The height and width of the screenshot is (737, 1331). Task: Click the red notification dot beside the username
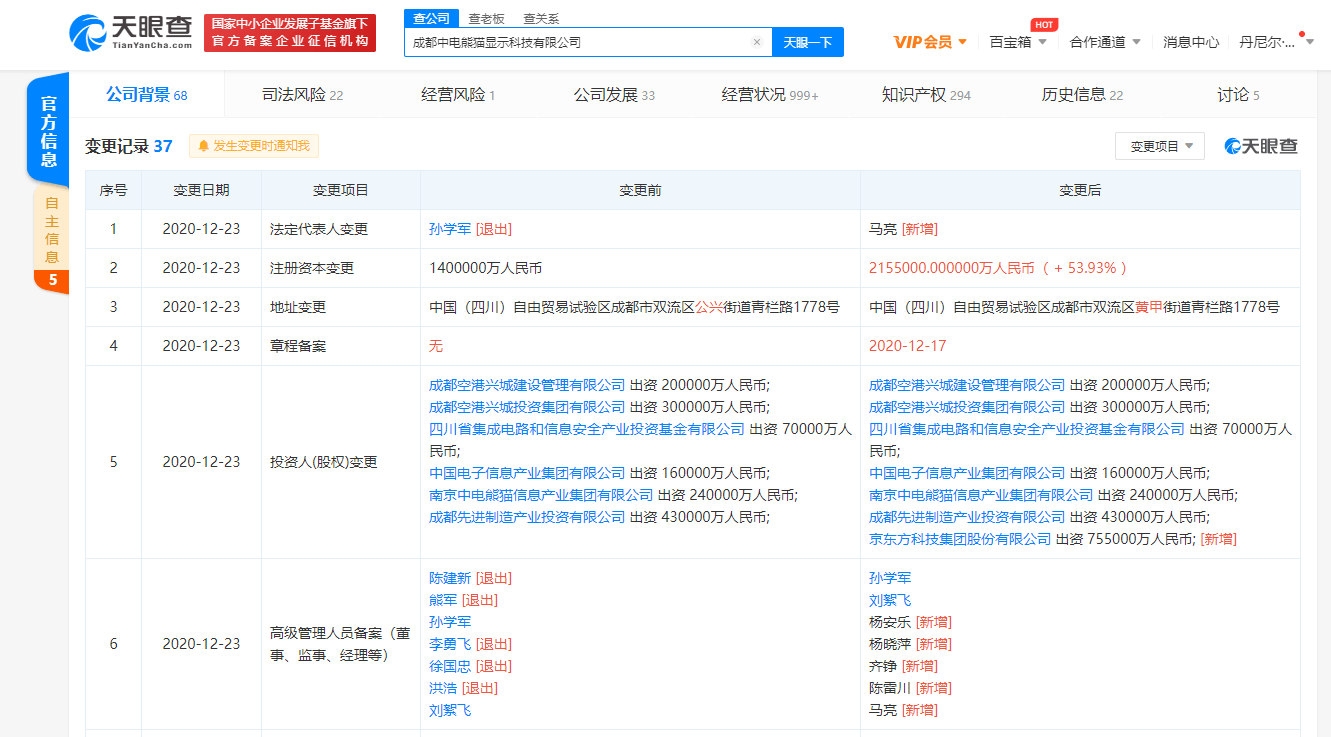click(1302, 33)
